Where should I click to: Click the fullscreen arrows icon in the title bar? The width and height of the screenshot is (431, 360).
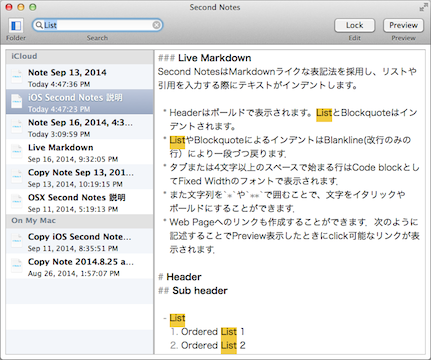tap(423, 7)
